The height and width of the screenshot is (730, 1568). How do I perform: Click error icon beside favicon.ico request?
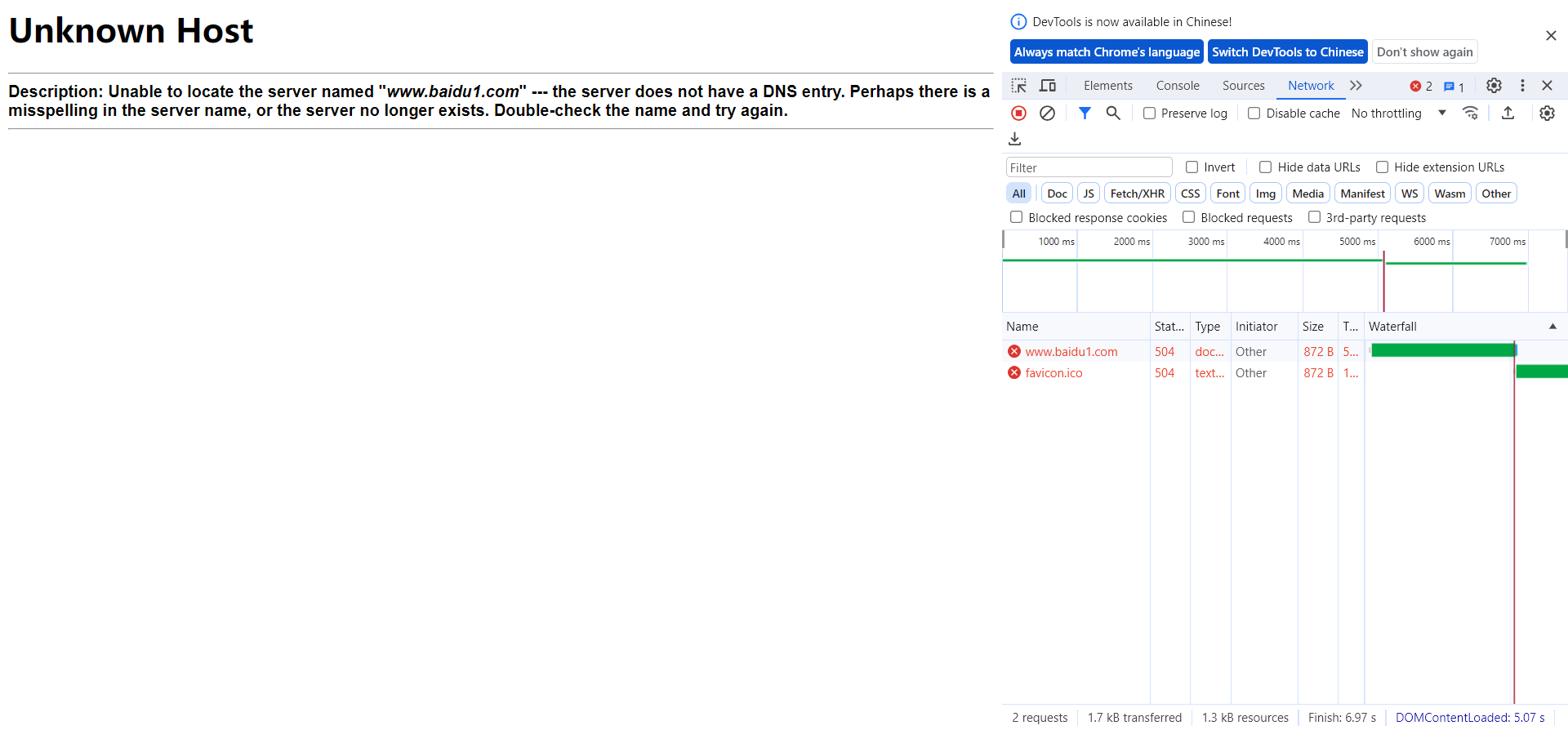pos(1014,373)
